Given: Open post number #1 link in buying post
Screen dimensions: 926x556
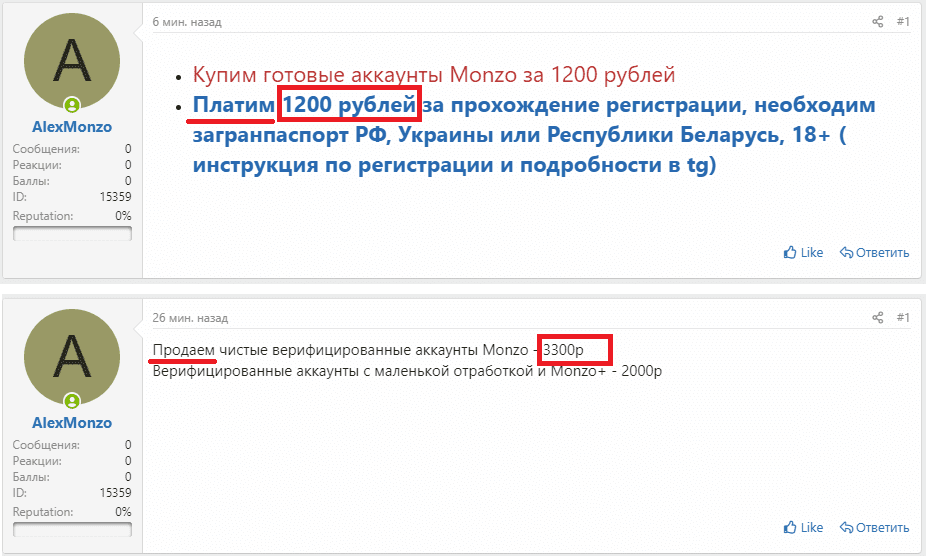Looking at the screenshot, I should point(903,22).
